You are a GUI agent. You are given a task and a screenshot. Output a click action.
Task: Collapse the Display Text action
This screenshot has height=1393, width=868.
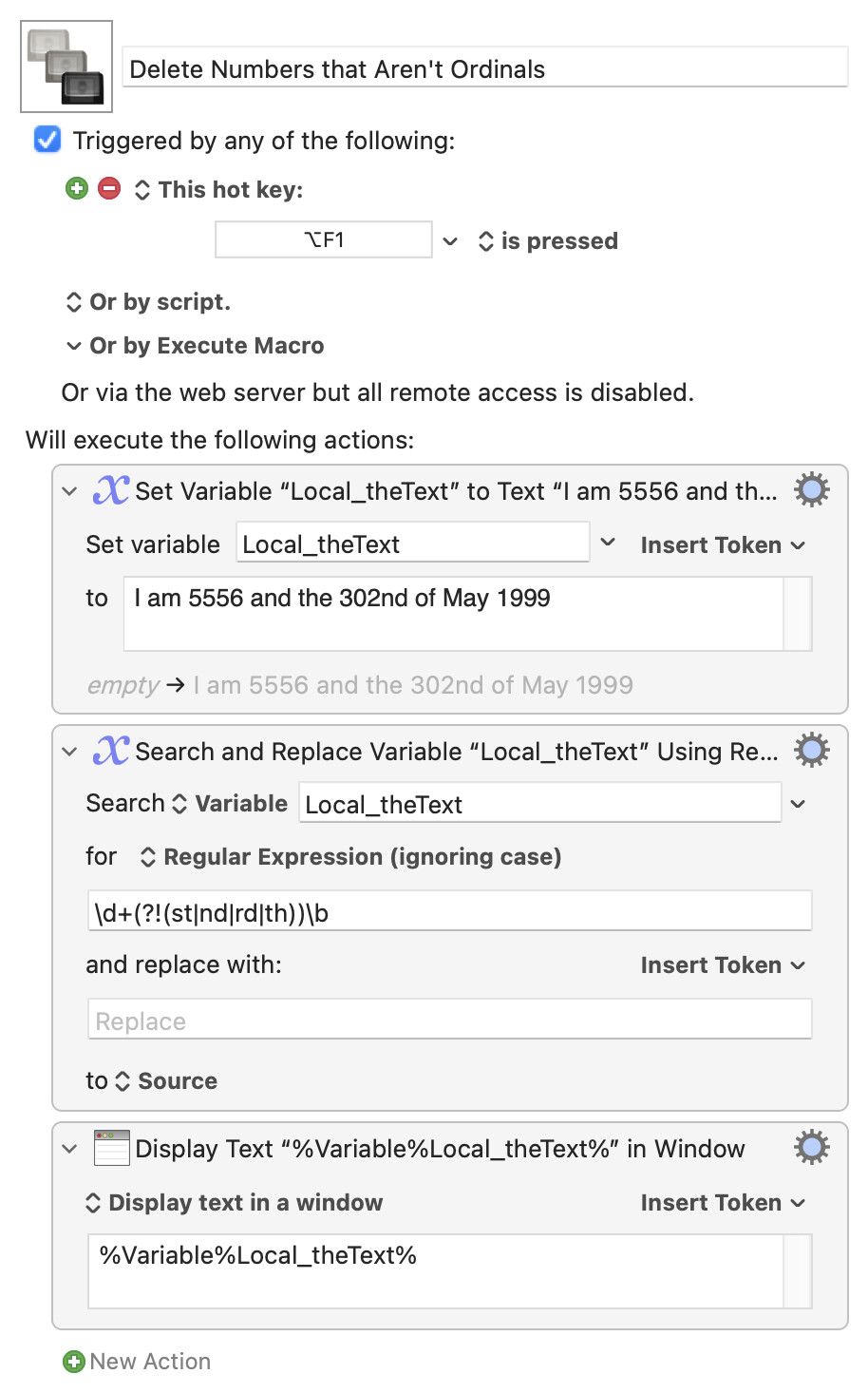coord(69,1149)
